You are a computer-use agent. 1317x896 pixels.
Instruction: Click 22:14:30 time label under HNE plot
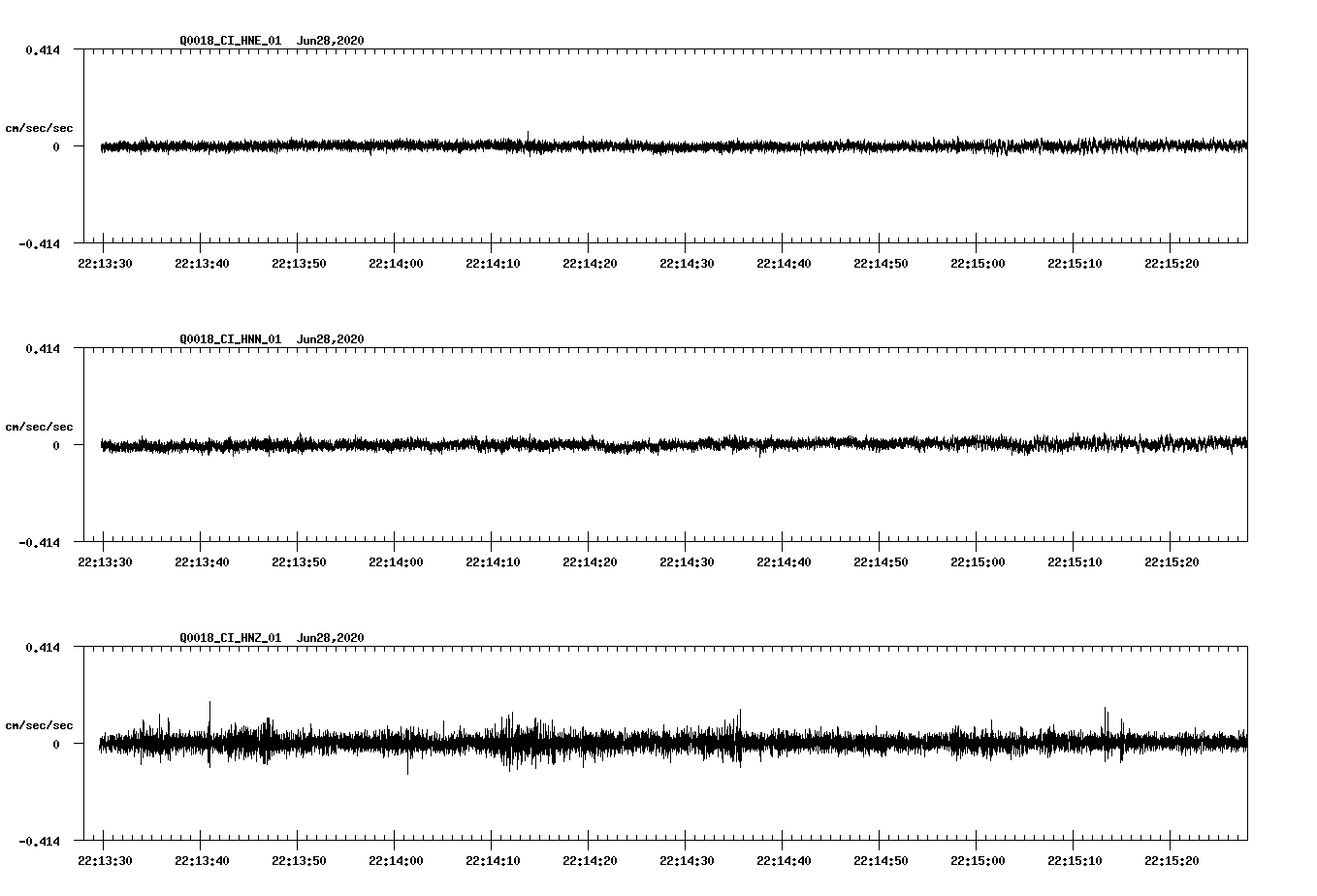click(x=687, y=264)
